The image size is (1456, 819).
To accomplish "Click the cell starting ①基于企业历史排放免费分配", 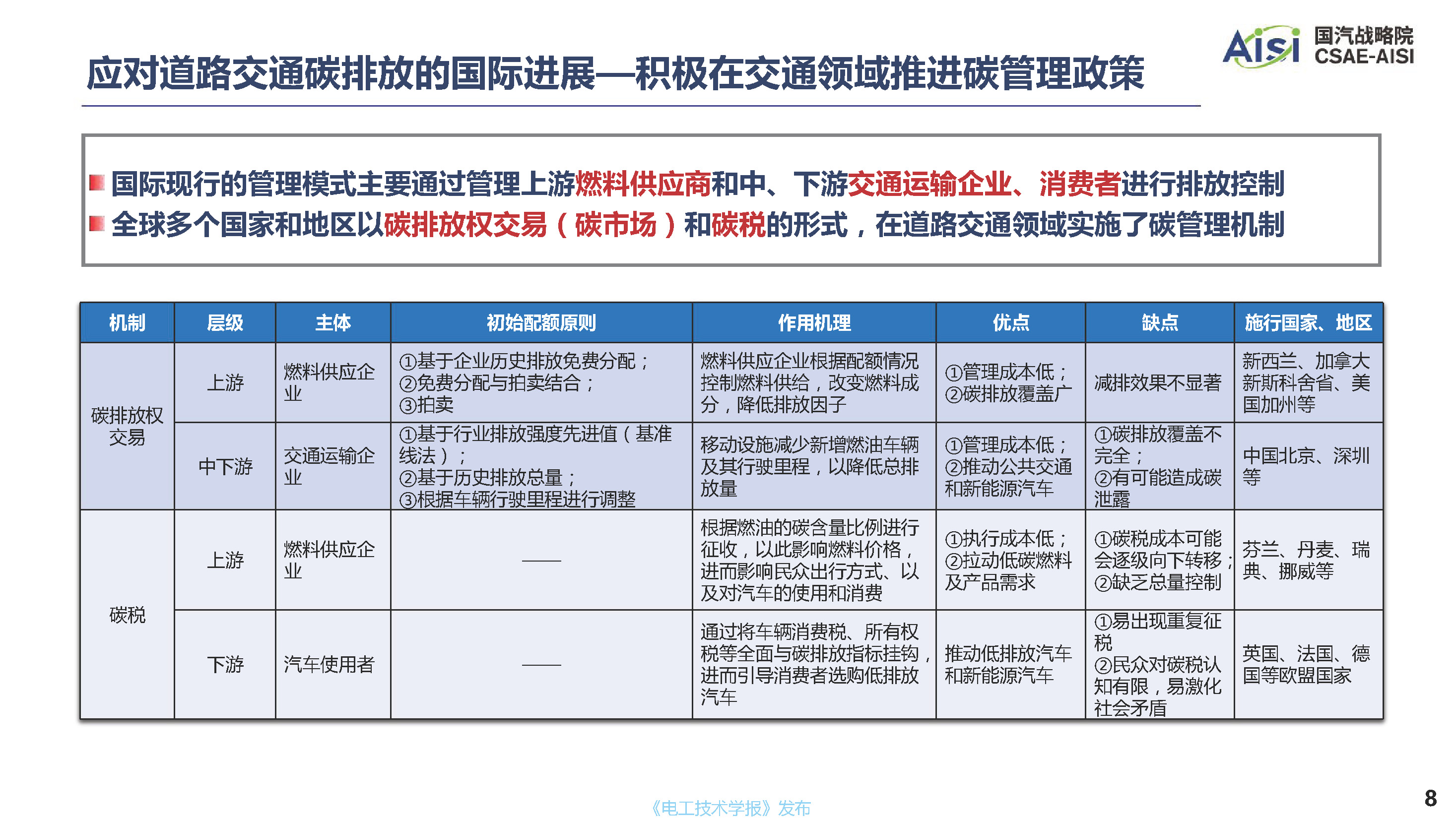I will tap(541, 382).
